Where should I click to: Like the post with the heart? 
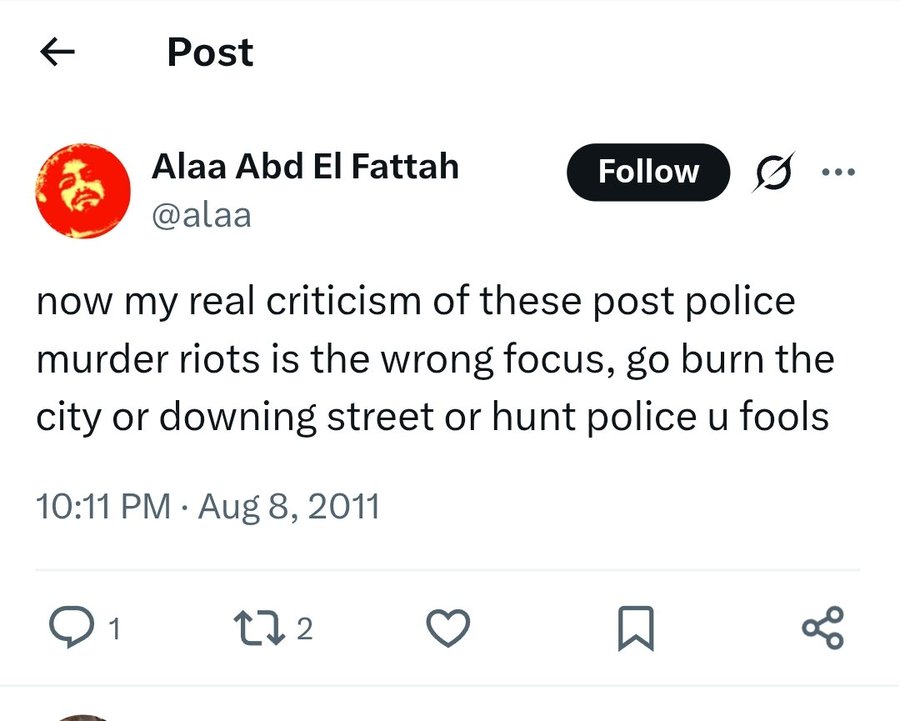click(x=448, y=627)
